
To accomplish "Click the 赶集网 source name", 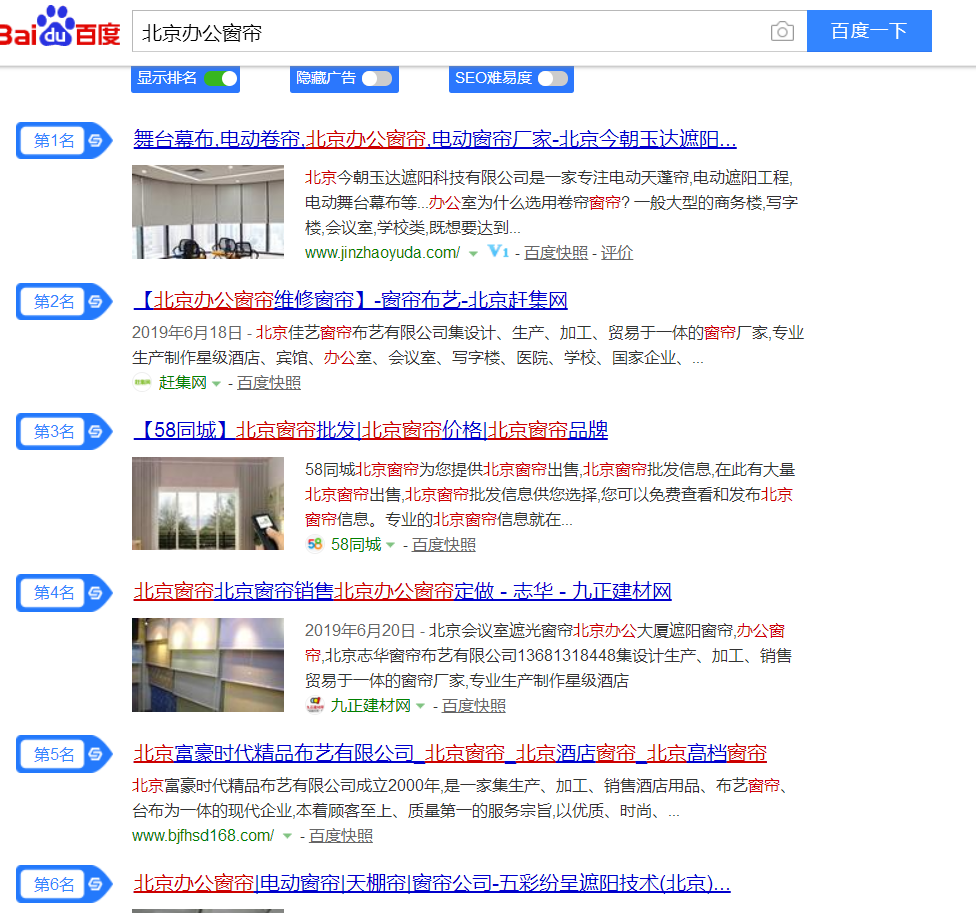I will pyautogui.click(x=182, y=383).
